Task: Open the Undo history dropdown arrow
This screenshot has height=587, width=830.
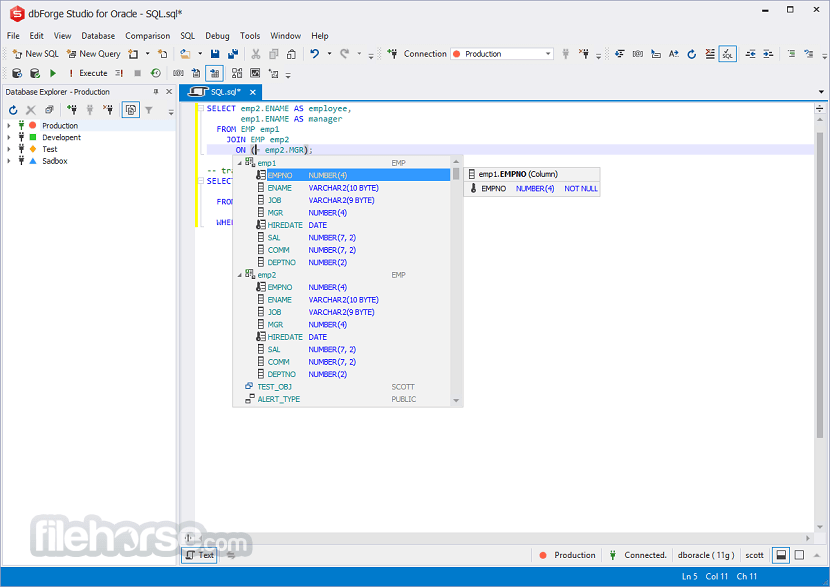Action: pos(329,54)
